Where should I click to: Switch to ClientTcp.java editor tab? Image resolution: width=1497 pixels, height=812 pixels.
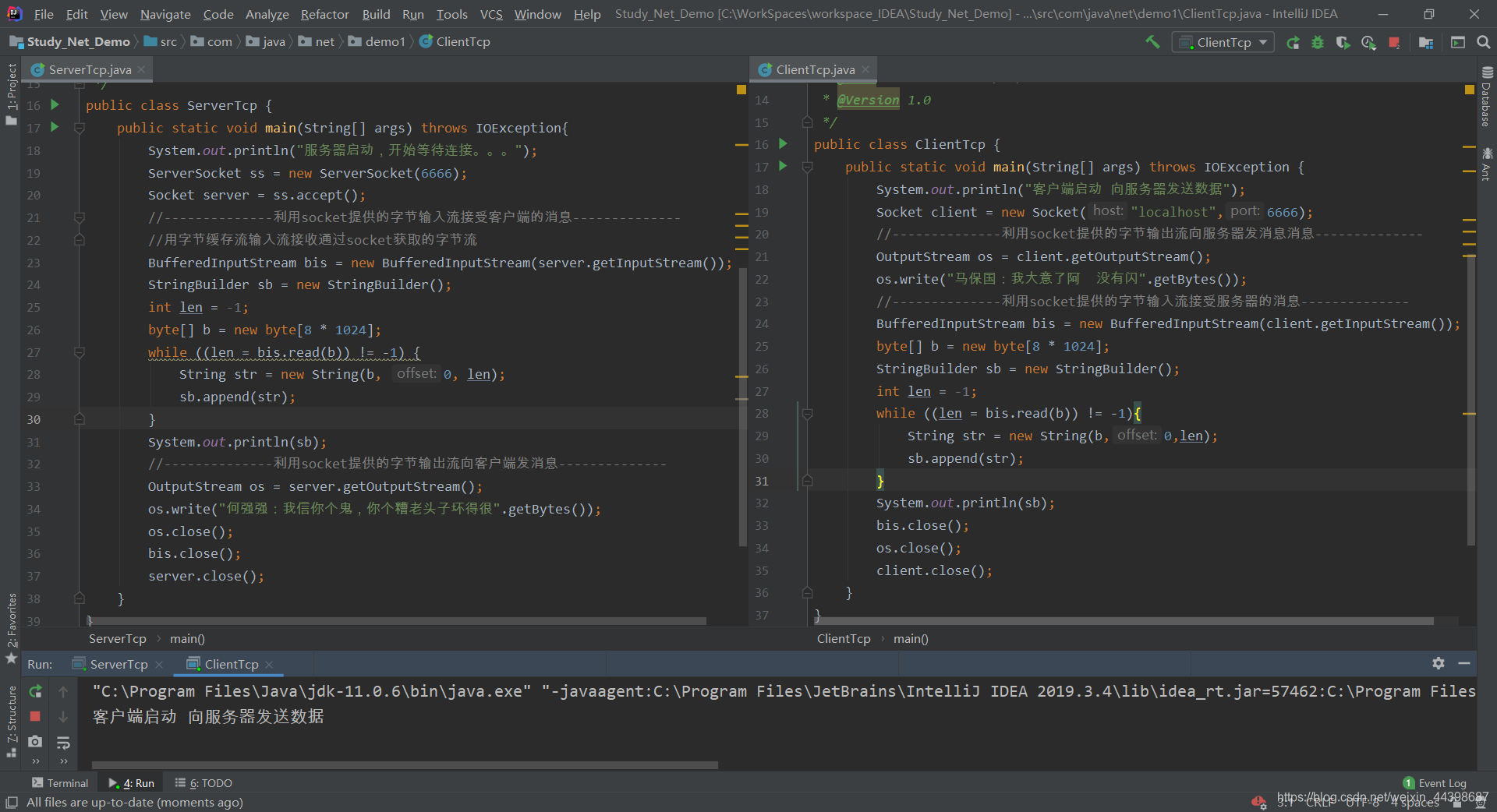[x=815, y=69]
